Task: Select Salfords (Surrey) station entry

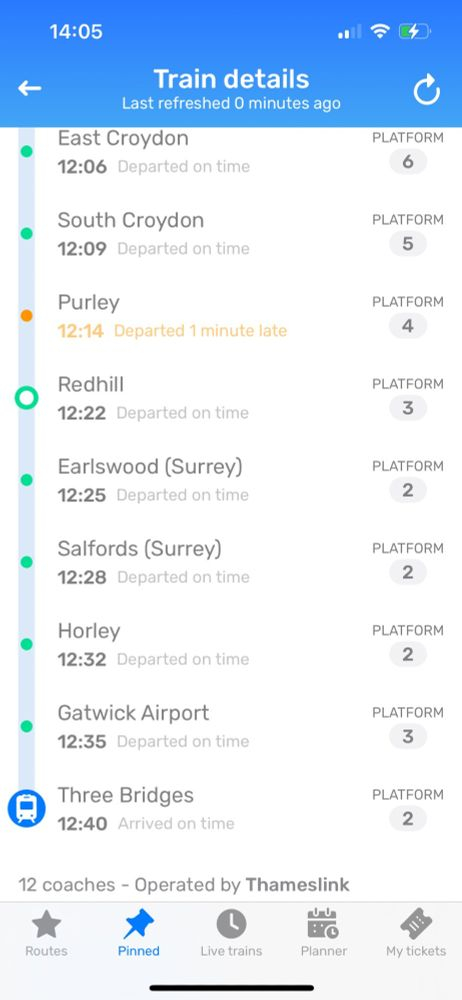Action: tap(231, 562)
